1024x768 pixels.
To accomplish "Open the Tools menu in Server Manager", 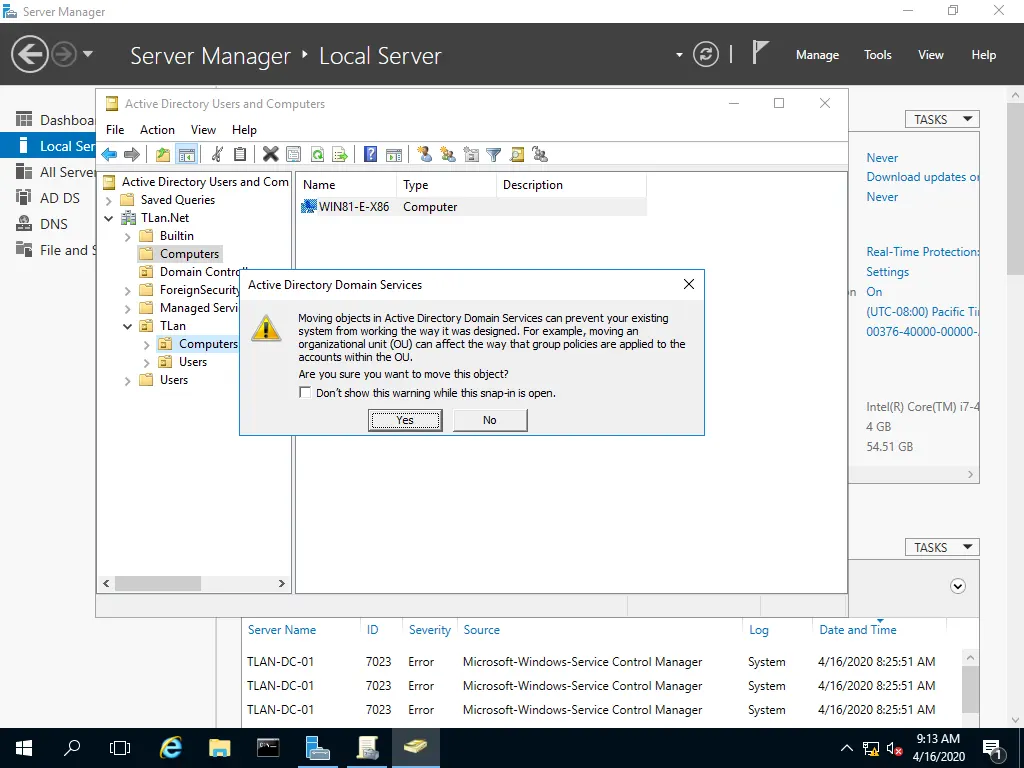I will pos(877,55).
